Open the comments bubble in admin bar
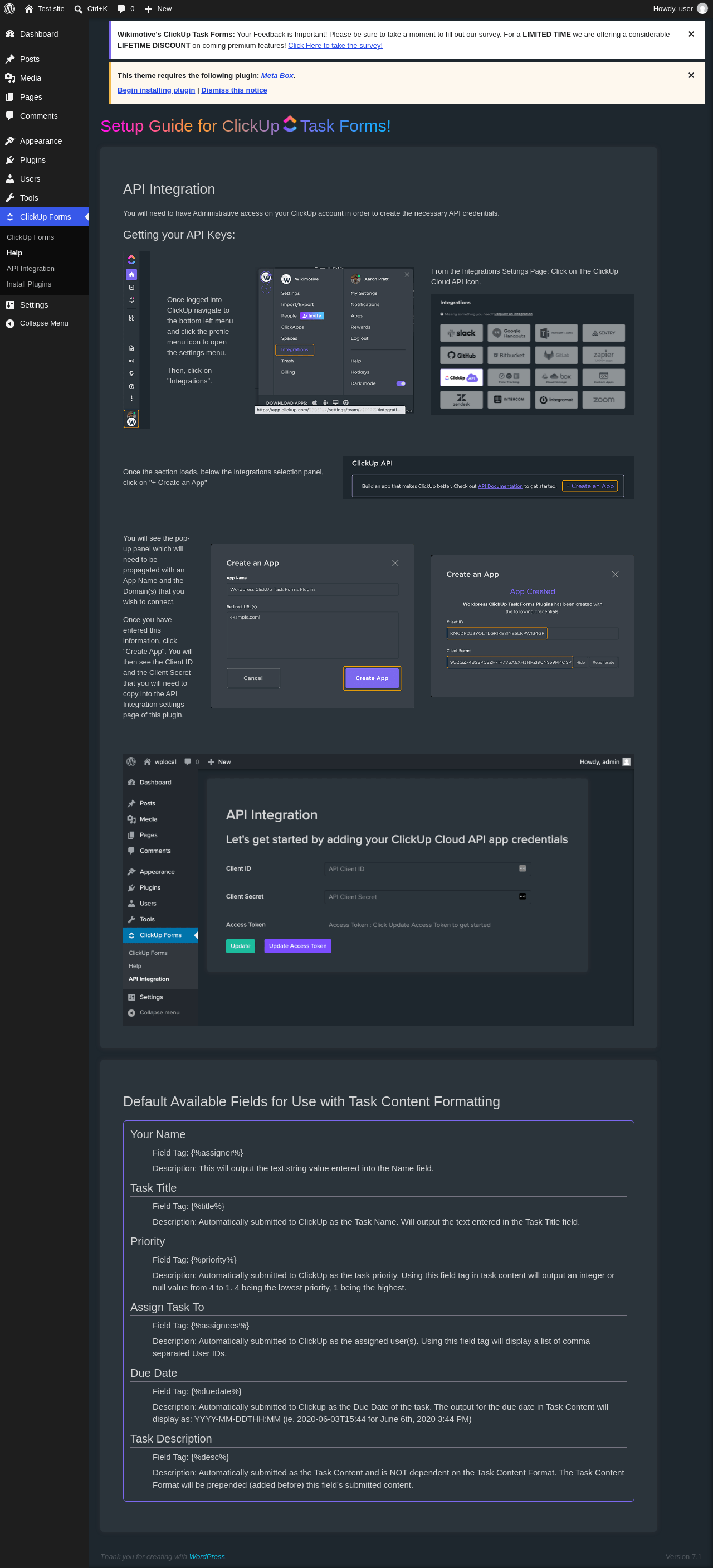The height and width of the screenshot is (1568, 713). point(125,8)
